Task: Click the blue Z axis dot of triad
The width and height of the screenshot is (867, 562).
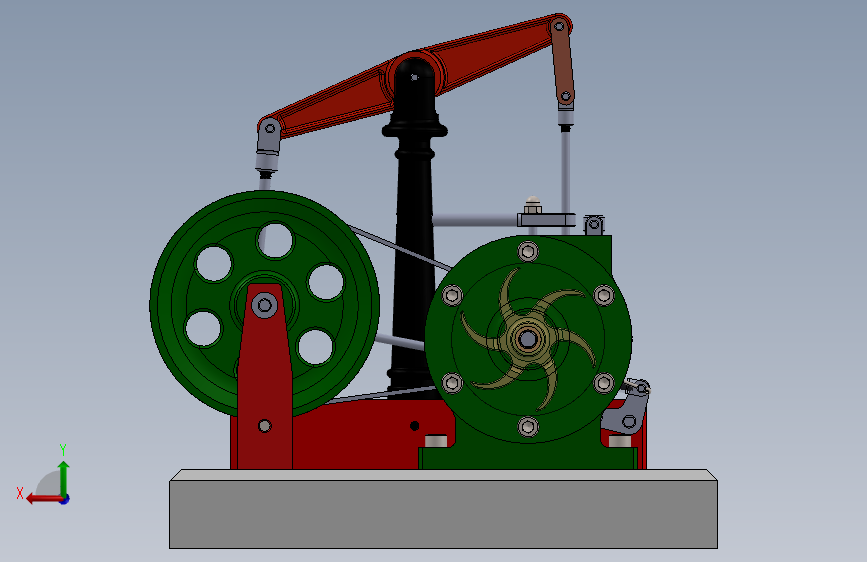Action: (65, 499)
